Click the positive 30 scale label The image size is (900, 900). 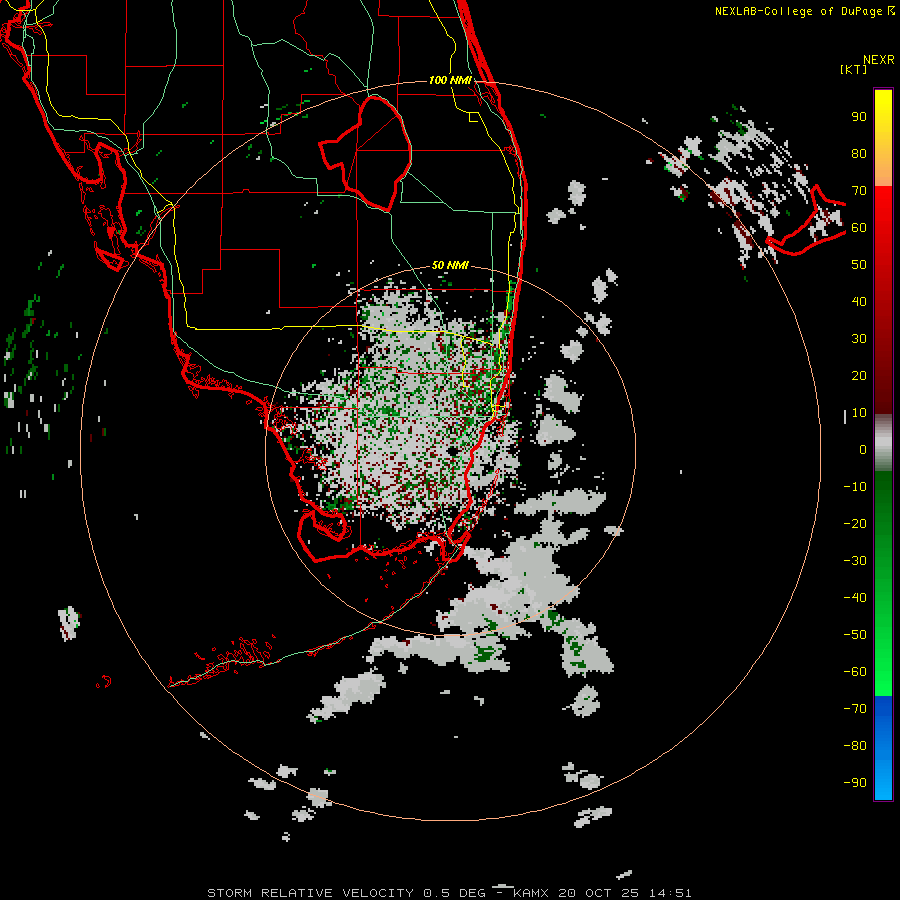(859, 339)
